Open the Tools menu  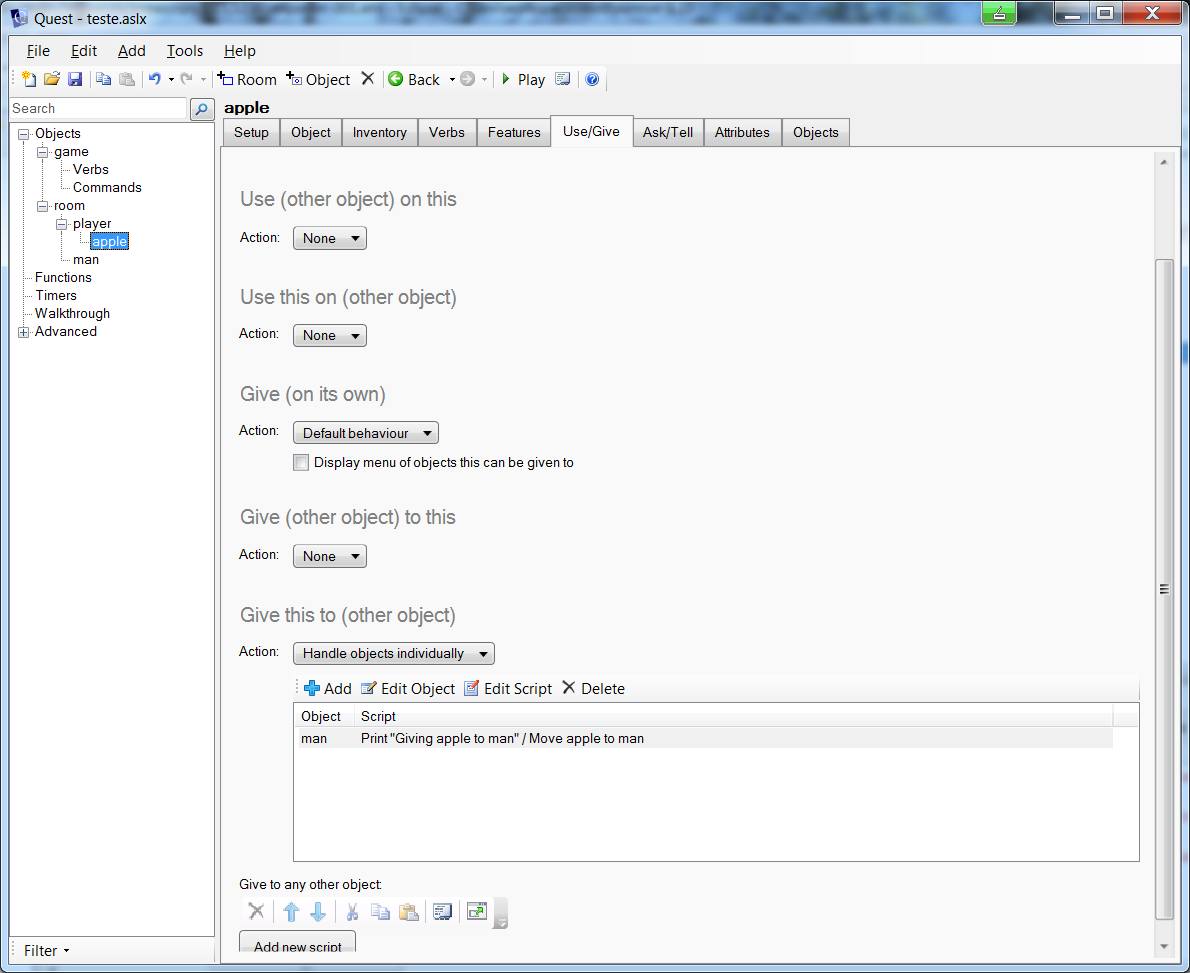(x=184, y=51)
